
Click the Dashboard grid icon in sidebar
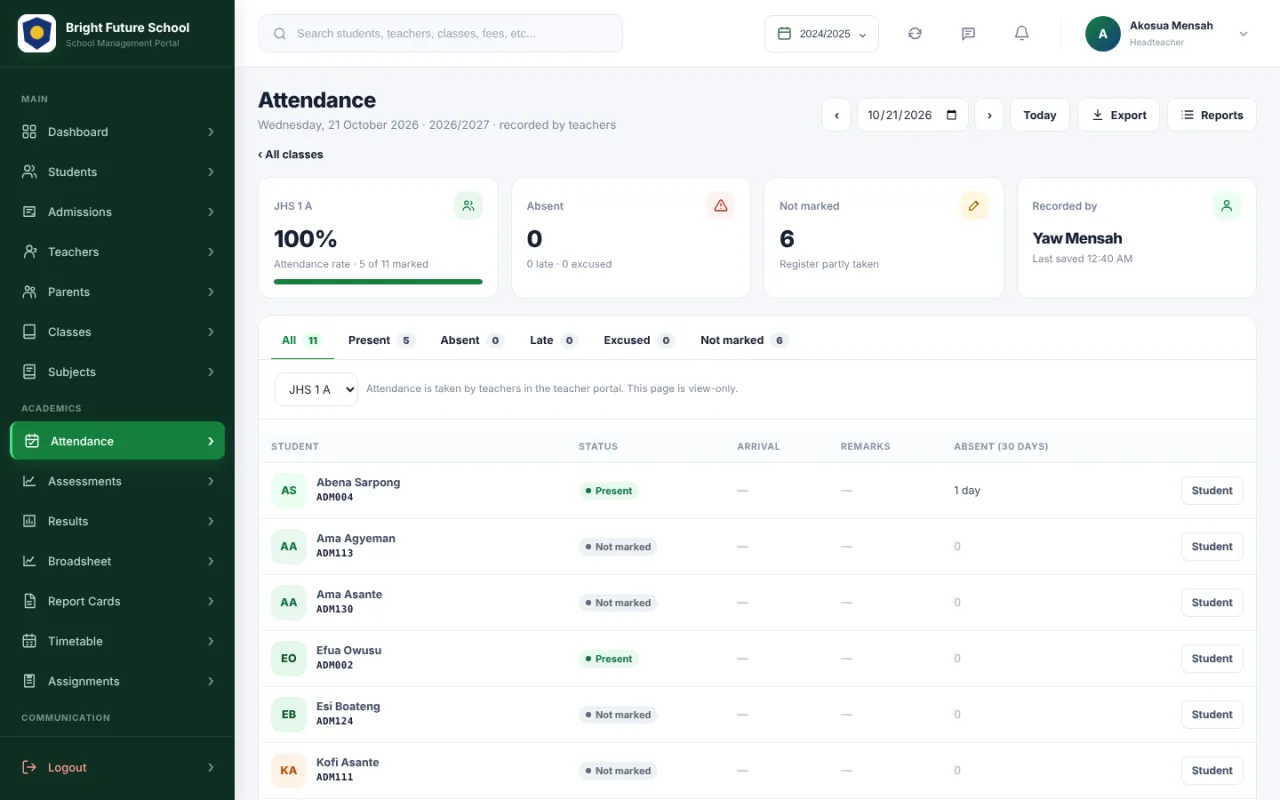coord(29,132)
